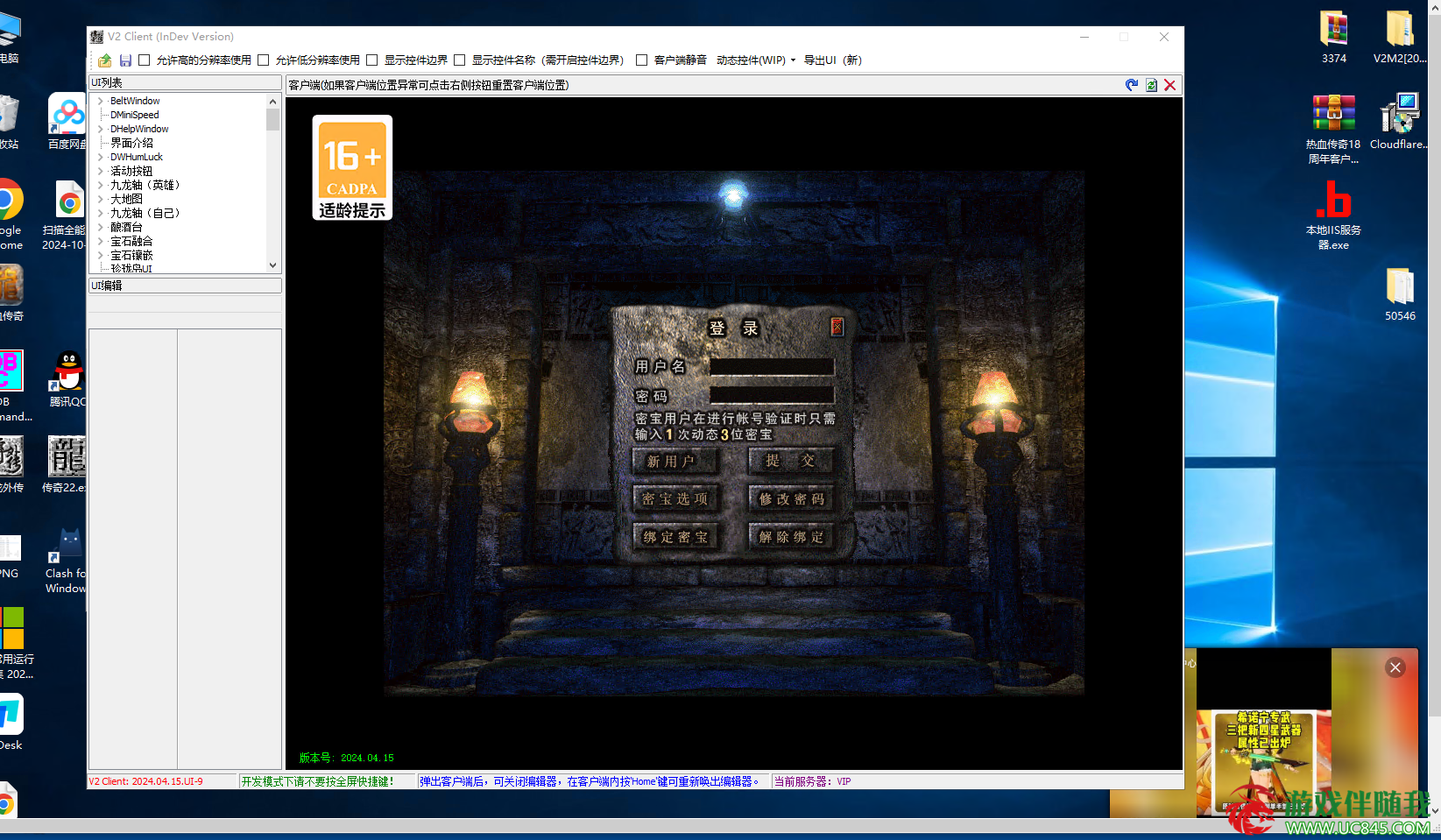Expand the DHelpWindow tree node
The height and width of the screenshot is (840, 1441).
tap(101, 130)
